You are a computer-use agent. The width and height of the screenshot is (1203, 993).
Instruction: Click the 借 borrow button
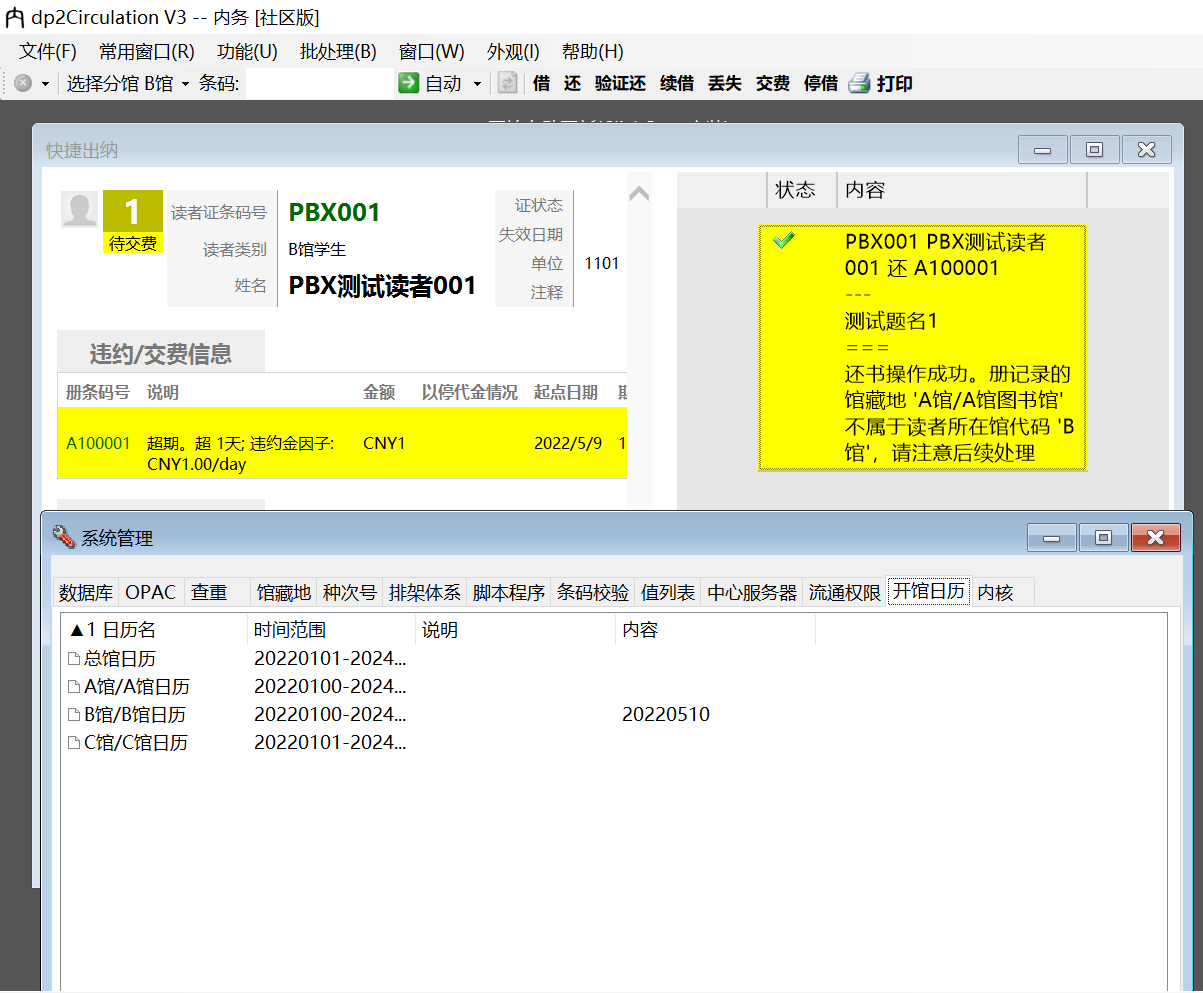pos(541,84)
